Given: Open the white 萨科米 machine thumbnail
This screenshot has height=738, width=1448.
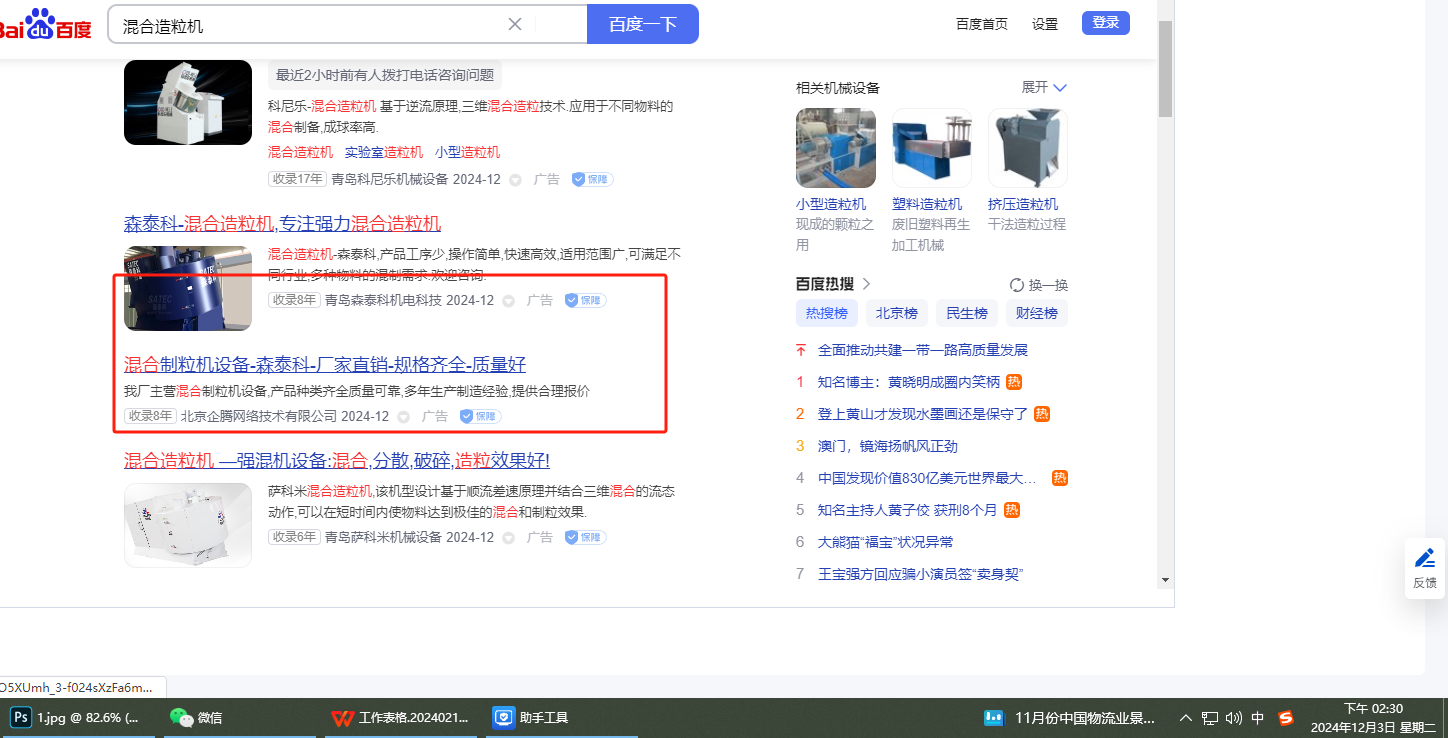Looking at the screenshot, I should [x=188, y=525].
